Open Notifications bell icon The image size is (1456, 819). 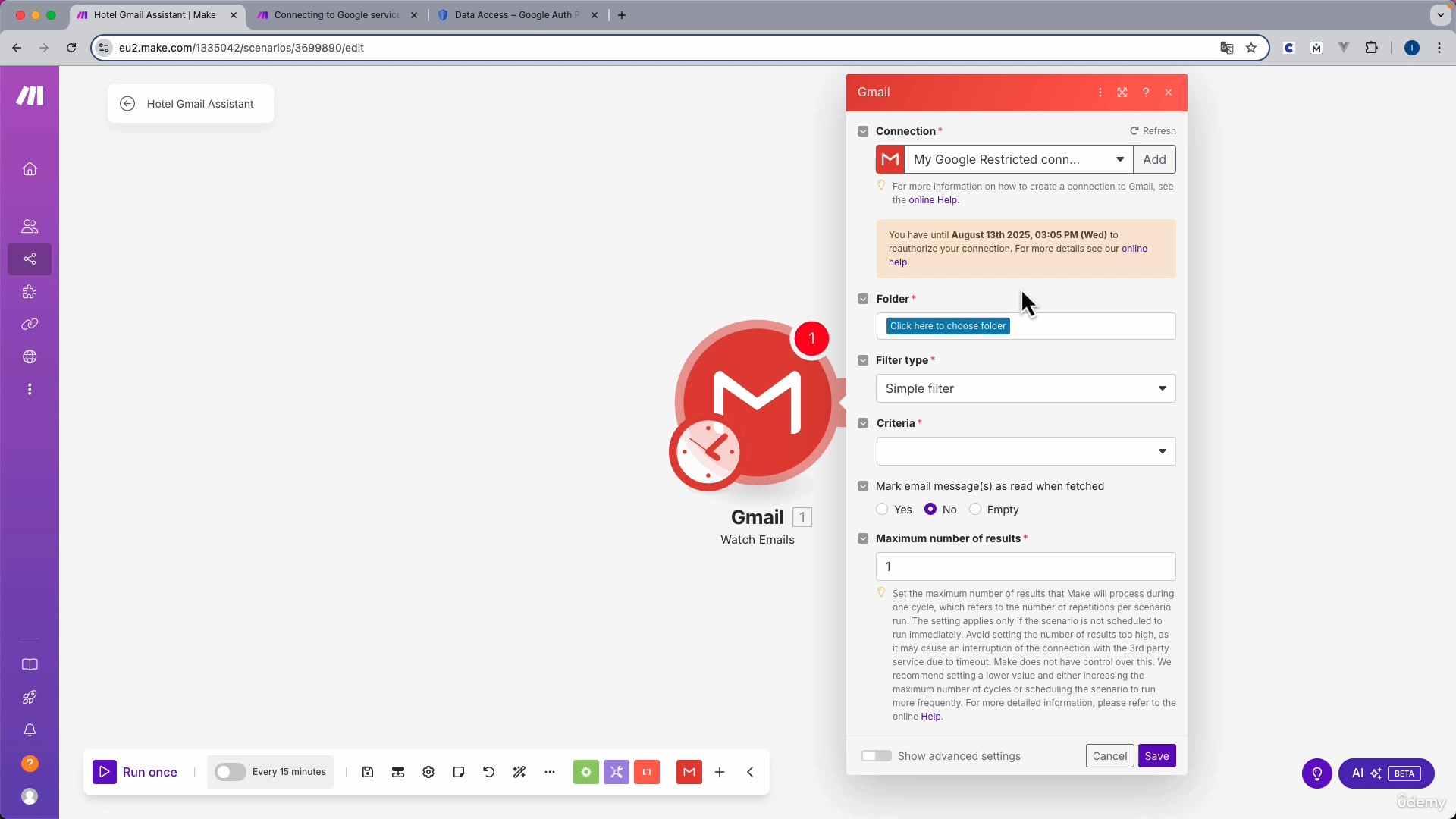tap(30, 730)
